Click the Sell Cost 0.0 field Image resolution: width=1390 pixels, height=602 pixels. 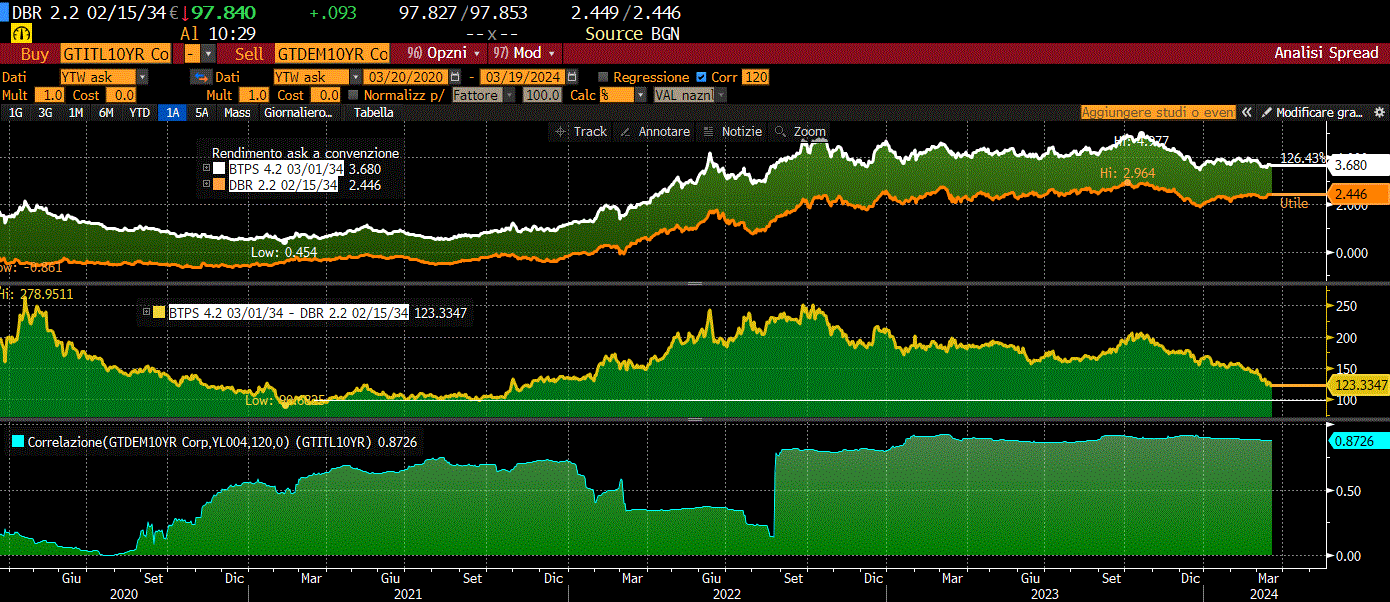[327, 95]
